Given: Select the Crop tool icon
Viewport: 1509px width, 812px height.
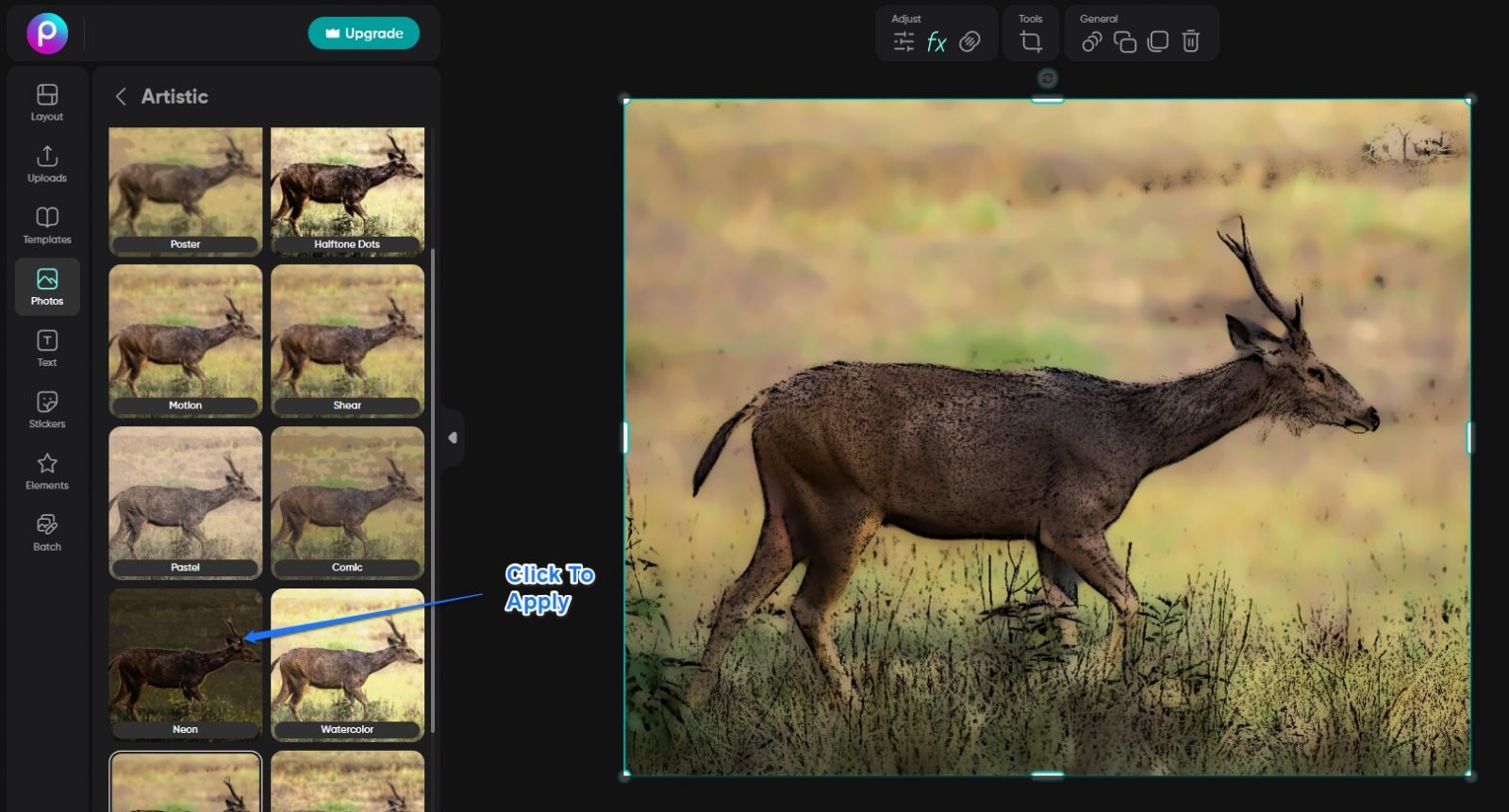Looking at the screenshot, I should (1031, 41).
